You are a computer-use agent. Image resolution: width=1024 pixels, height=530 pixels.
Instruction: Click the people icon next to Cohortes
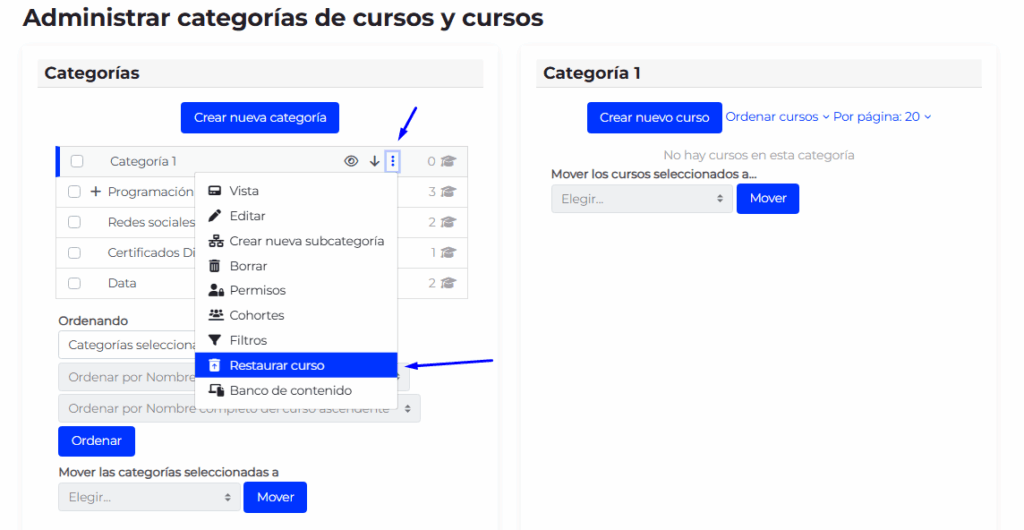click(x=214, y=316)
